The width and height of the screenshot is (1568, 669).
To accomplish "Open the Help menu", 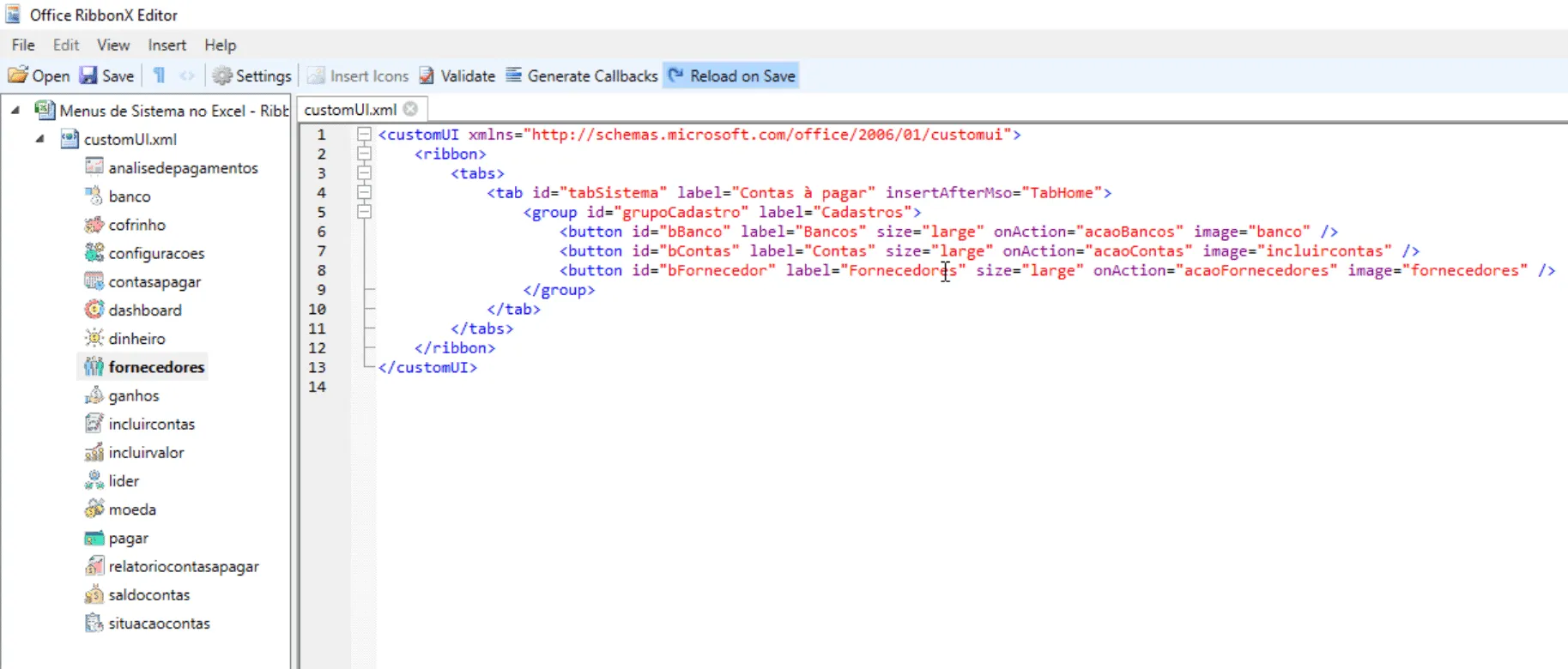I will coord(220,45).
